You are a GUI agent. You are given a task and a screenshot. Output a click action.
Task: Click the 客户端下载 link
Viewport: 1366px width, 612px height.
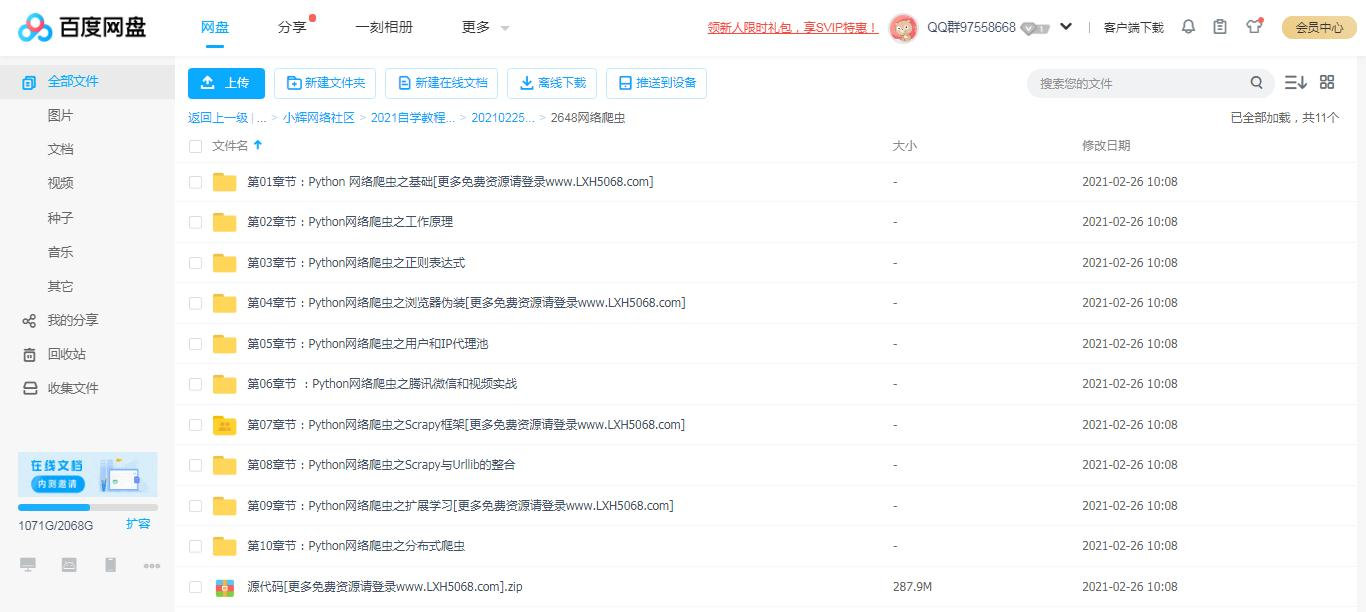coord(1133,28)
